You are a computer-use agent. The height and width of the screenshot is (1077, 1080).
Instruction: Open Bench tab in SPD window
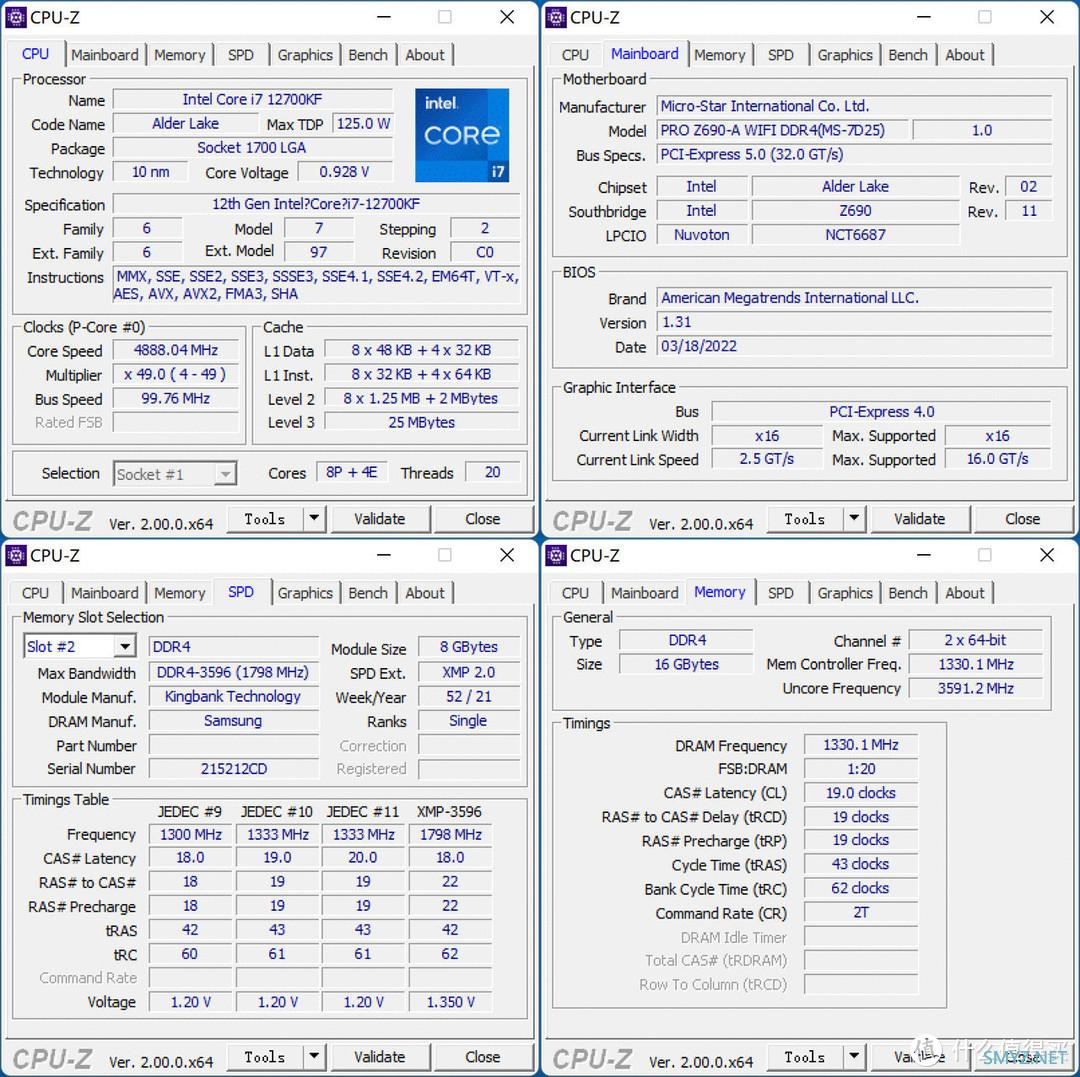368,593
